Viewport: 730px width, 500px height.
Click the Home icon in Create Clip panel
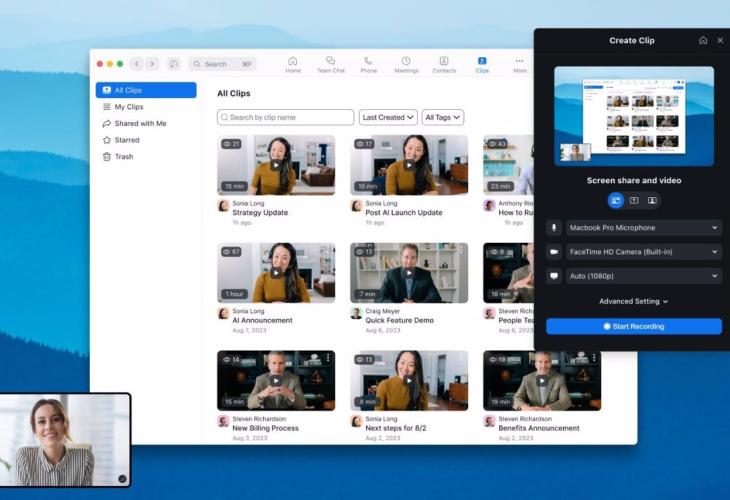click(703, 40)
